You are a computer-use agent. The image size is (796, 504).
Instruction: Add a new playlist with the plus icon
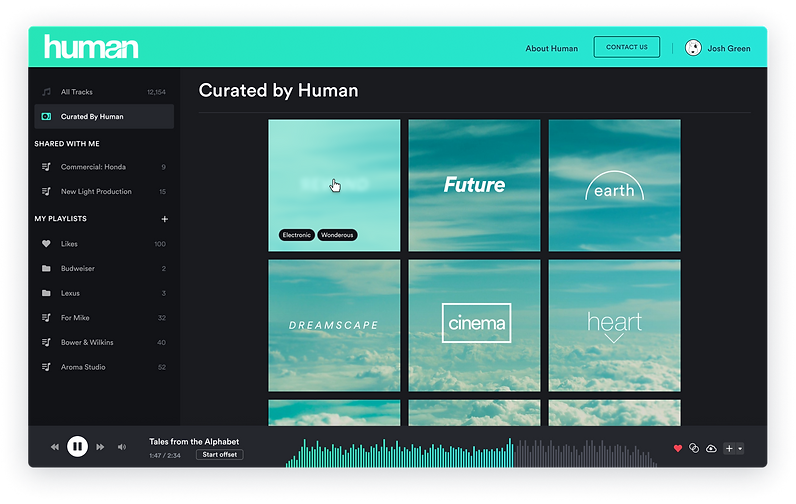(164, 219)
